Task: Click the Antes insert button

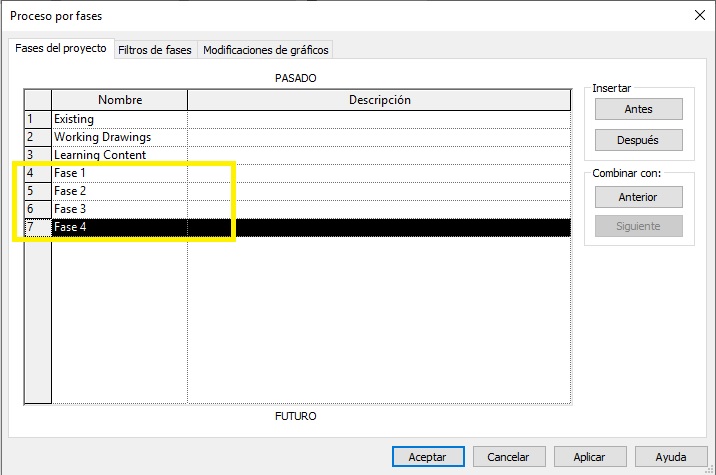Action: 638,109
